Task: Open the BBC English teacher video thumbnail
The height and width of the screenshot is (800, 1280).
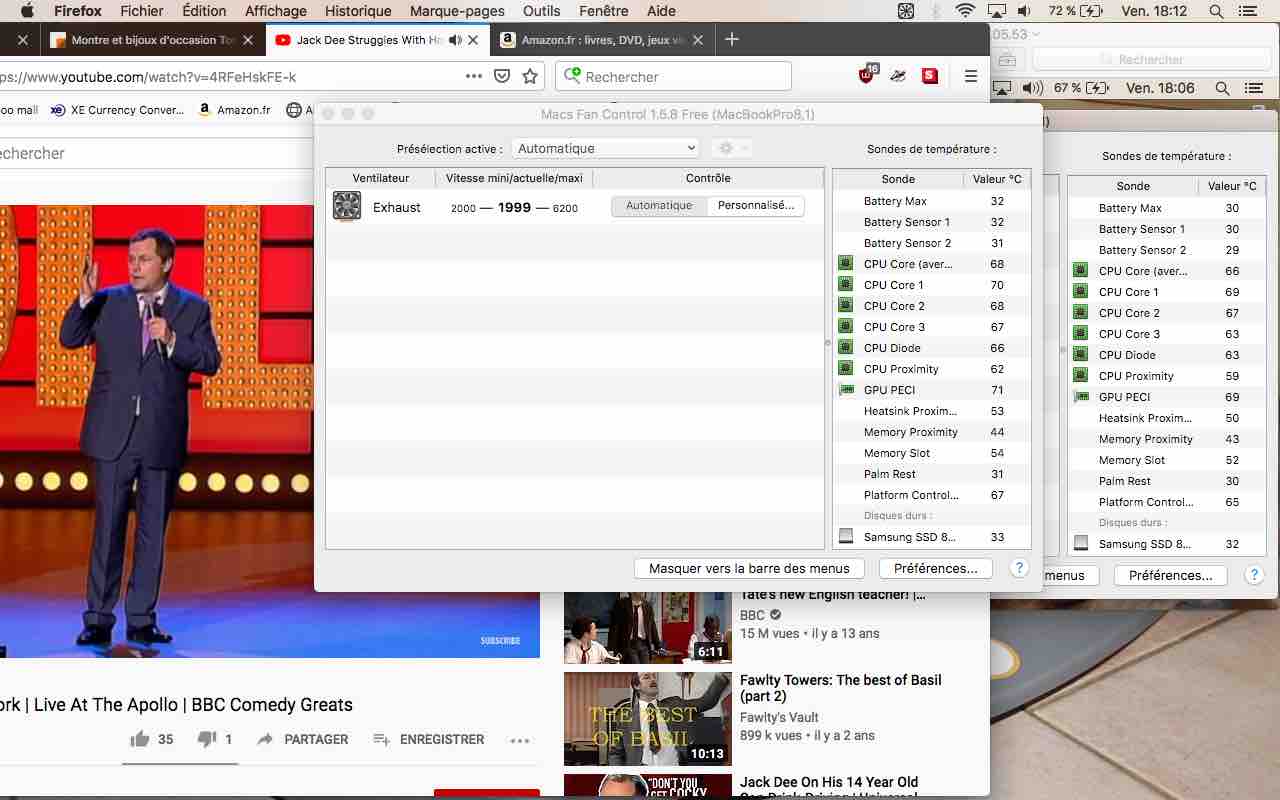Action: 648,627
